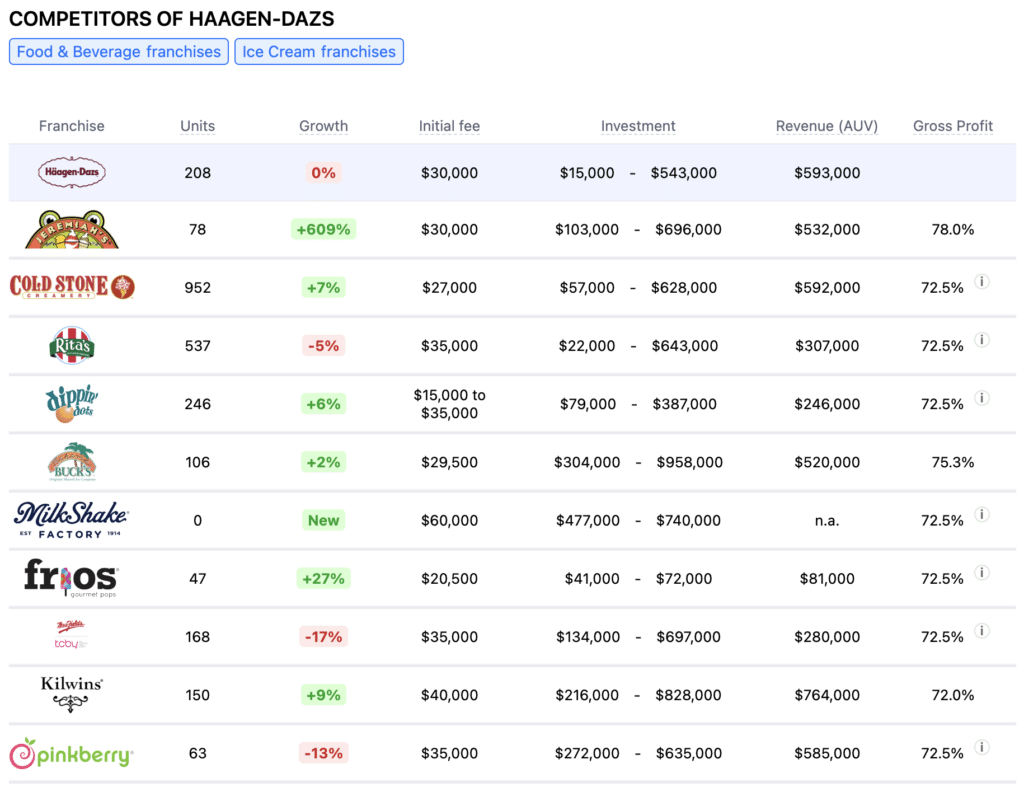Click the 537 units value
This screenshot has height=797, width=1024.
197,346
